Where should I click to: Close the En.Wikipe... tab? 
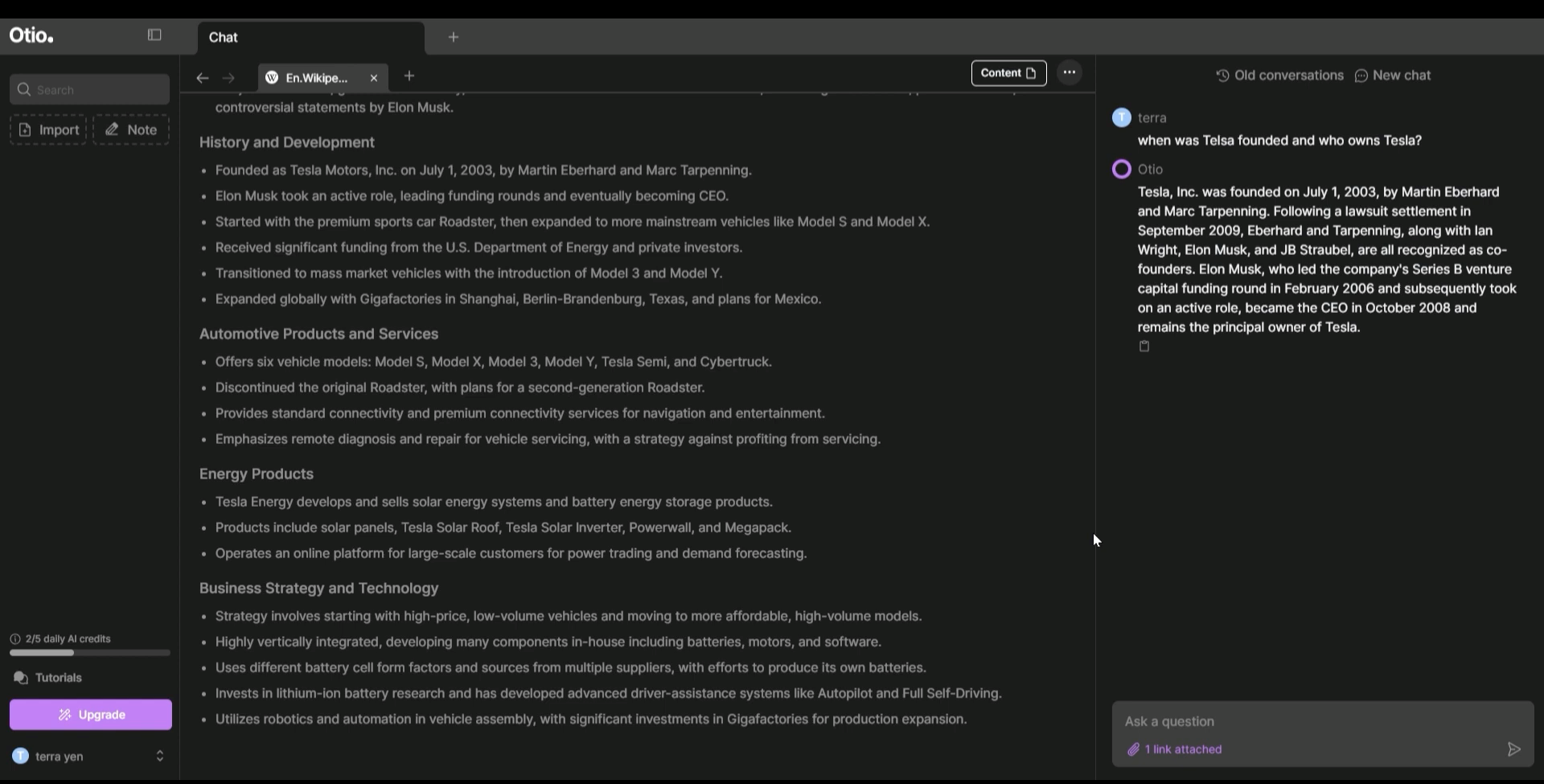point(374,78)
